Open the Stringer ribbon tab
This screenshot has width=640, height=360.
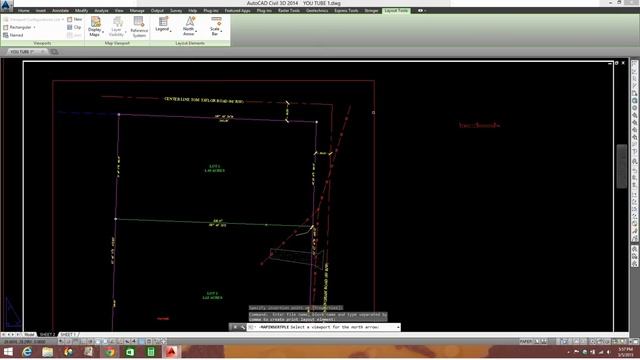click(x=371, y=11)
